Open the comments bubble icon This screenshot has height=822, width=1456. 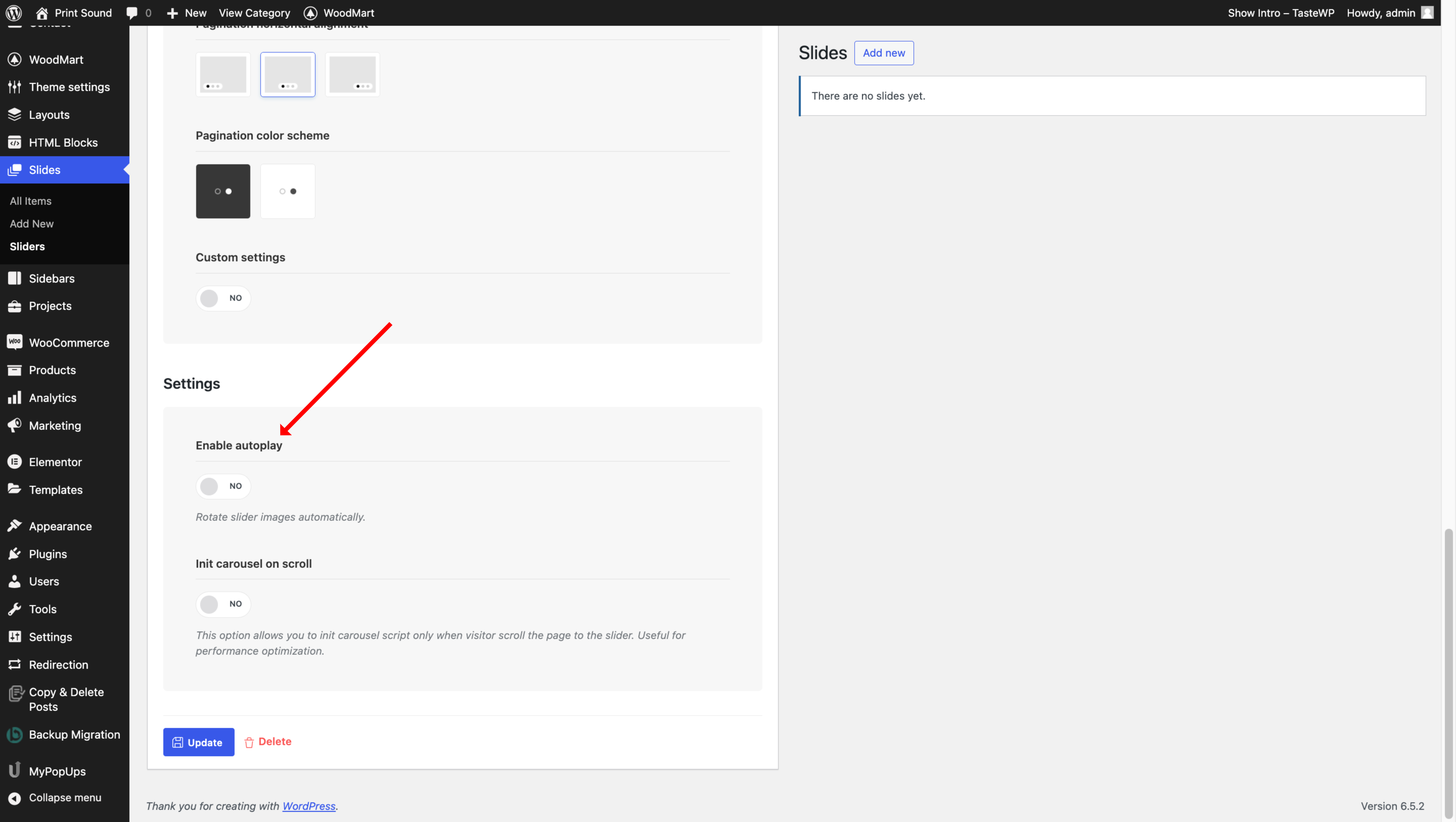tap(132, 12)
